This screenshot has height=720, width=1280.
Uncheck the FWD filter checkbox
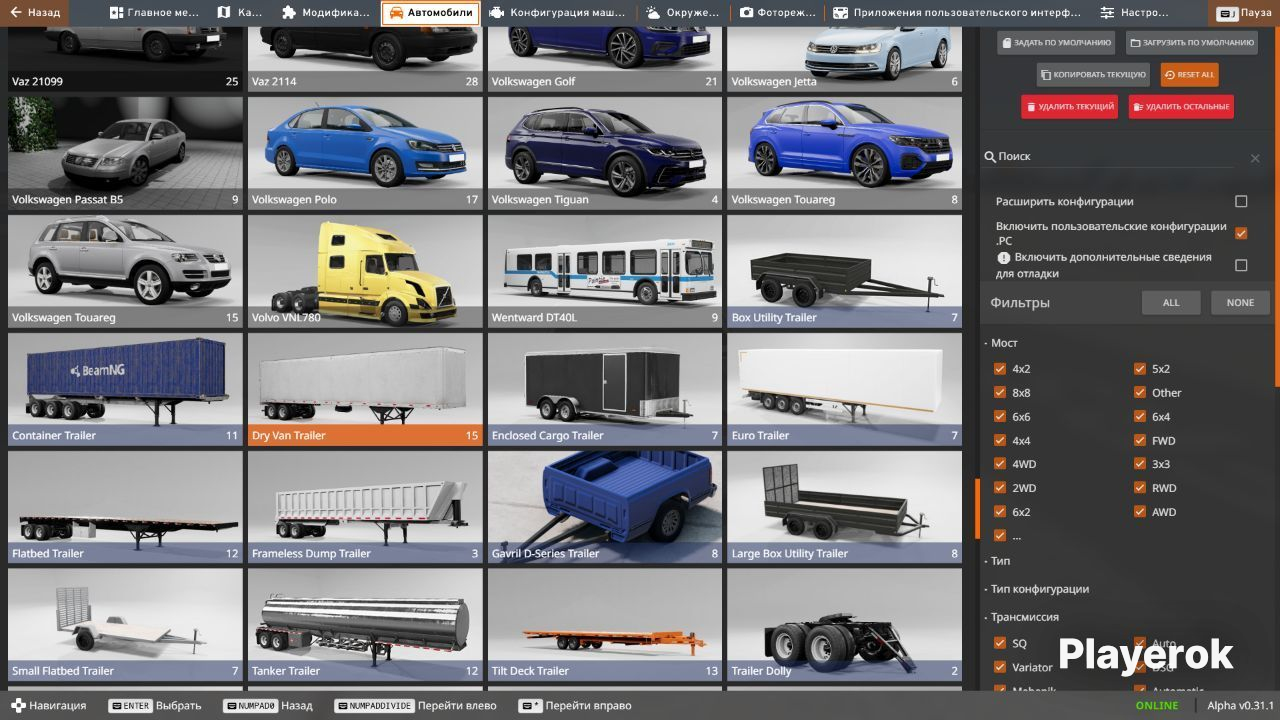click(x=1140, y=441)
